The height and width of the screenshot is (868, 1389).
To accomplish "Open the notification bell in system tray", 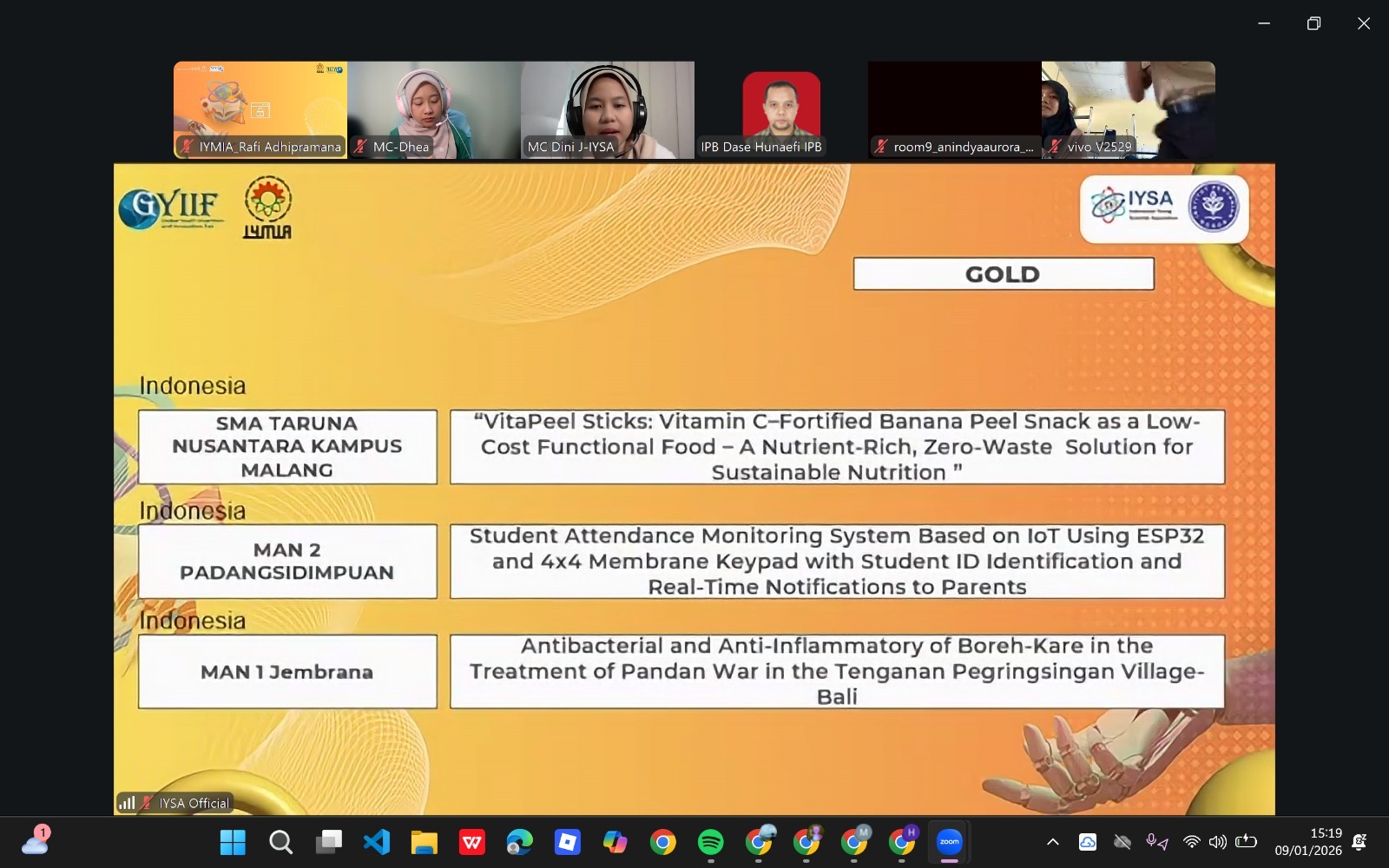I will pos(1359,842).
